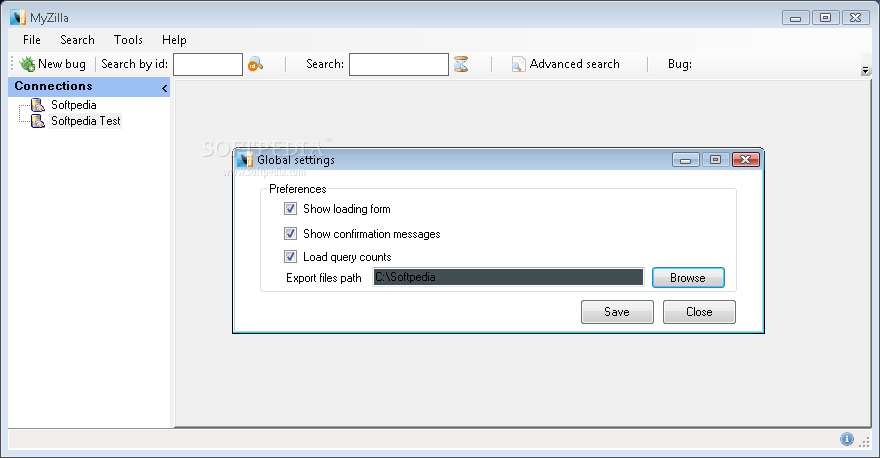
Task: Close the Global settings dialog via red X
Action: 745,160
